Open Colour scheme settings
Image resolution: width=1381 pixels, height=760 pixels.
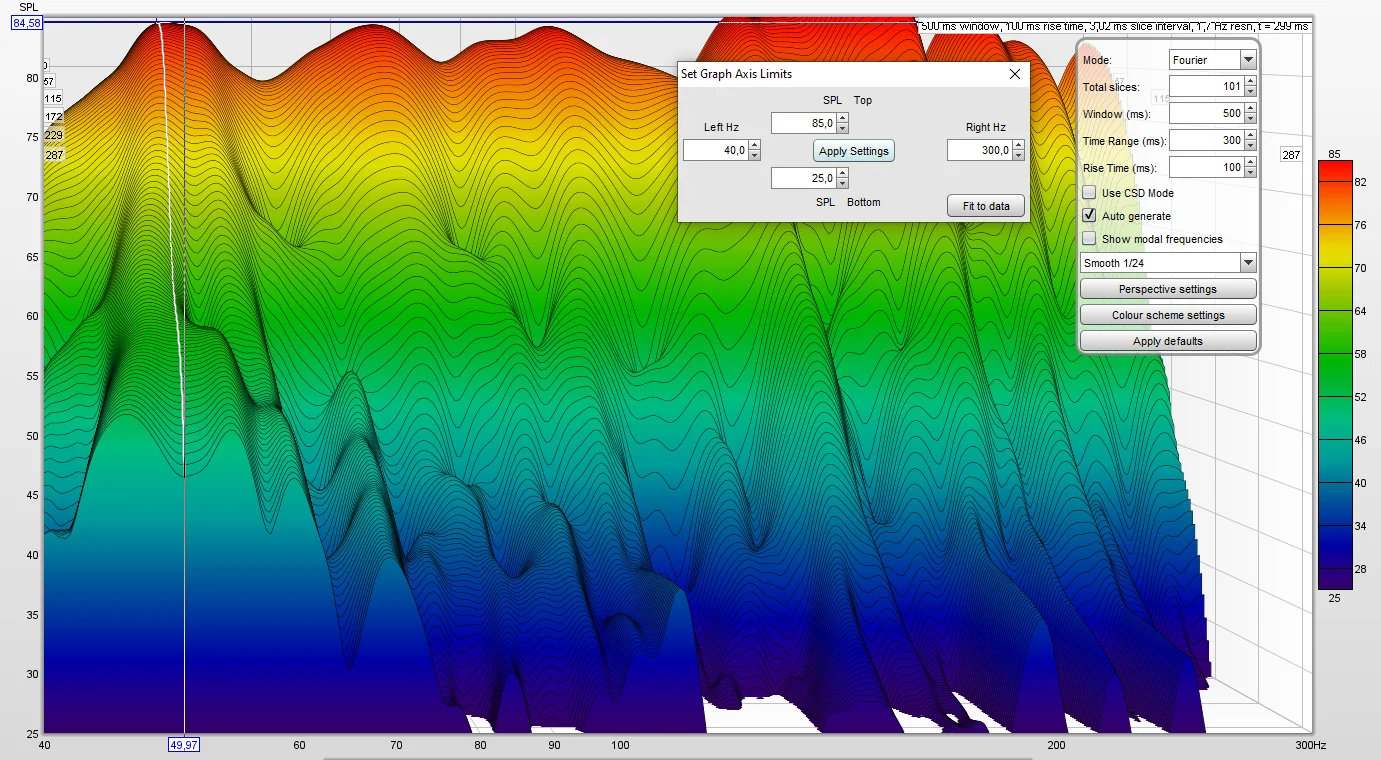coord(1168,315)
